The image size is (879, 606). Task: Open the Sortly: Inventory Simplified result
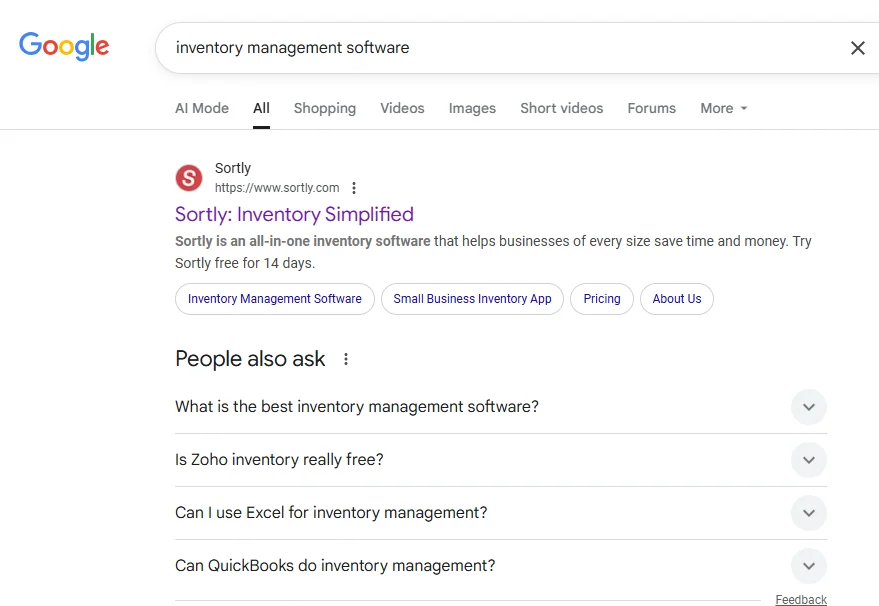tap(294, 214)
